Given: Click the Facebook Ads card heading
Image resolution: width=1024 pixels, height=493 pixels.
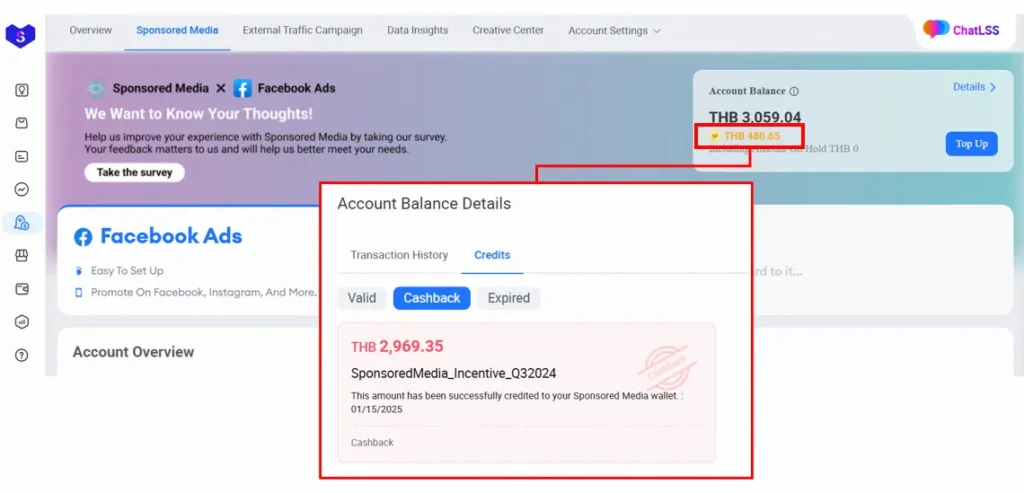Looking at the screenshot, I should (171, 236).
